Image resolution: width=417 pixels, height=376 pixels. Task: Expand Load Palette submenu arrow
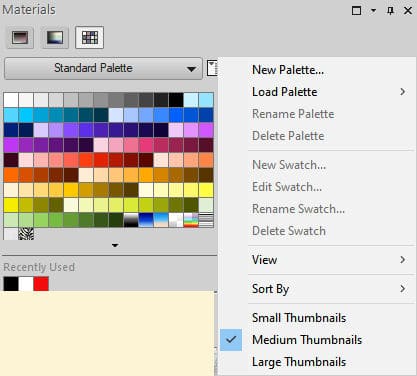[x=403, y=92]
